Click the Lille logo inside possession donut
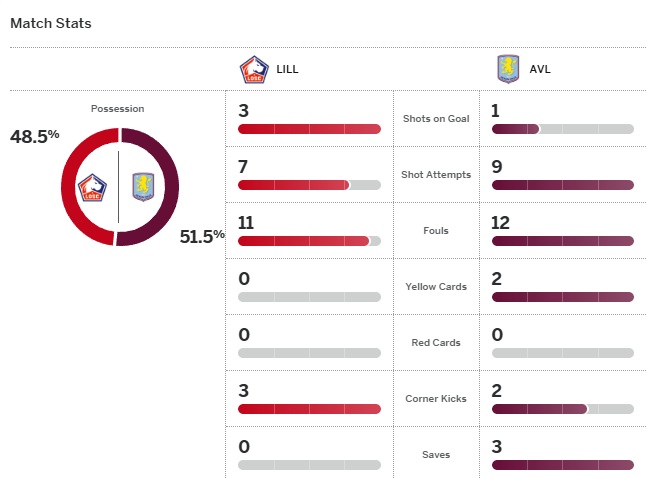The image size is (655, 478). tap(94, 187)
